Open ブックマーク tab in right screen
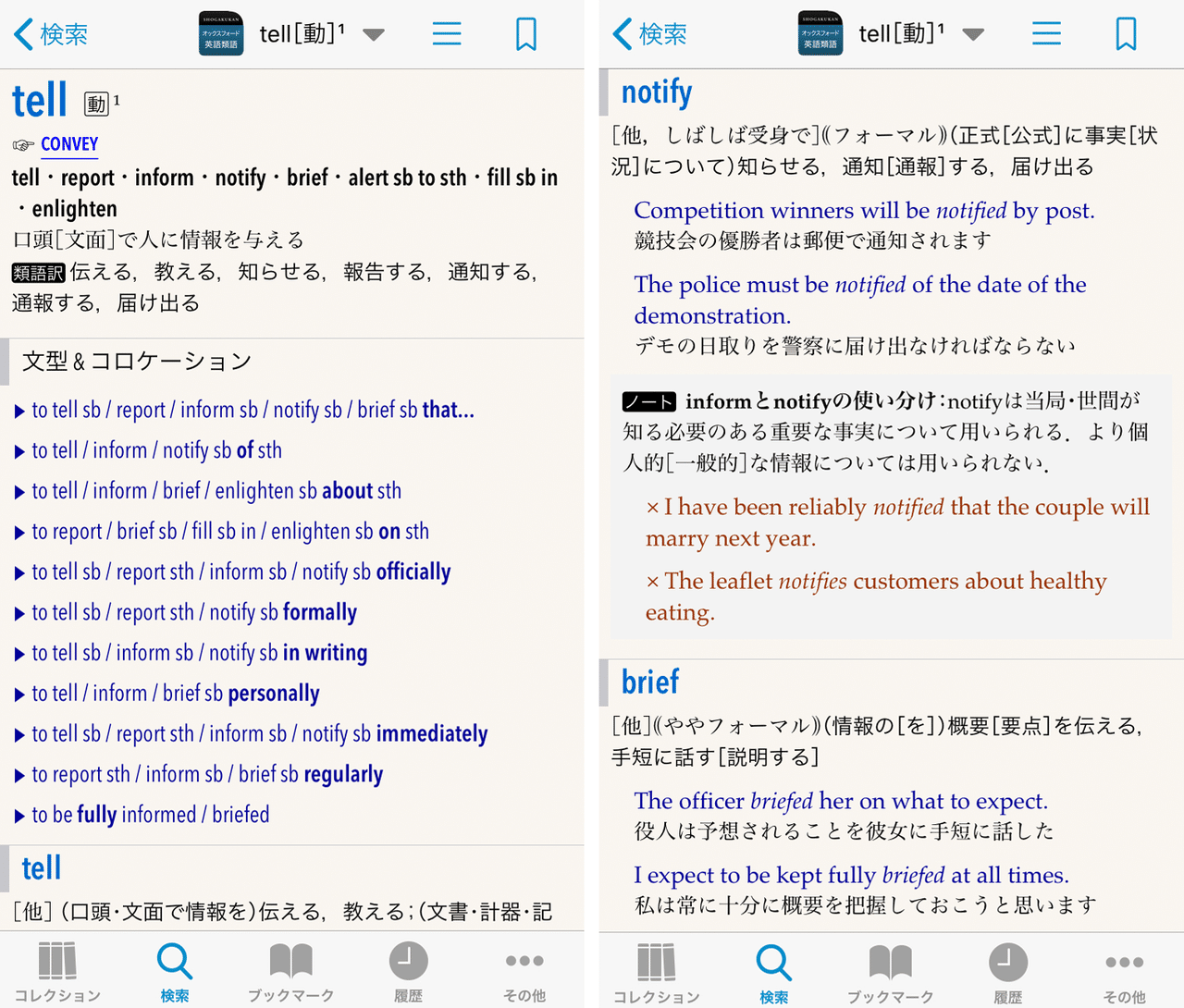 click(x=890, y=973)
